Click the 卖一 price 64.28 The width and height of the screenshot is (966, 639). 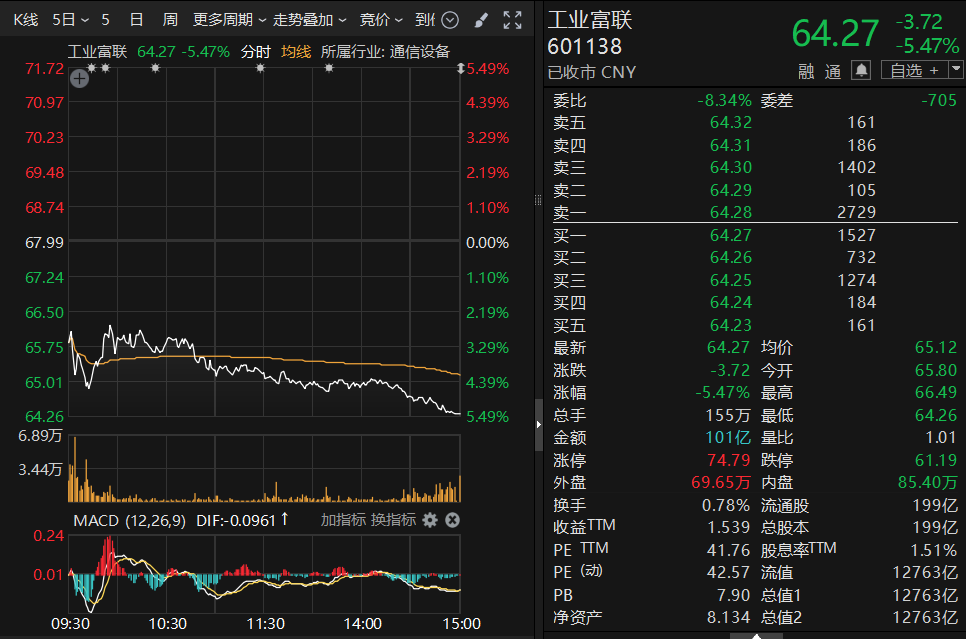[x=731, y=213]
